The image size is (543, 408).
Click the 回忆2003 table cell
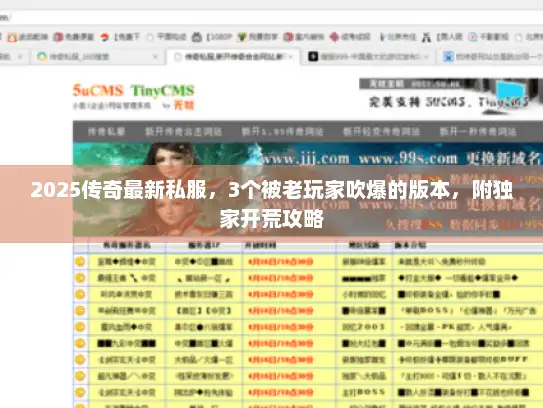point(364,327)
